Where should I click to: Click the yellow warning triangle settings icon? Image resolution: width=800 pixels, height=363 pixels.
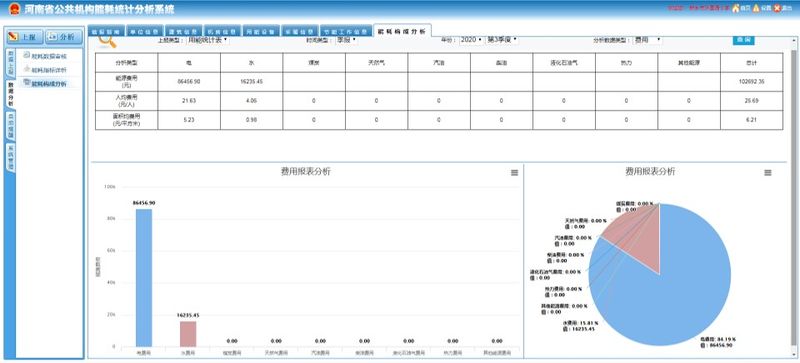(x=756, y=8)
